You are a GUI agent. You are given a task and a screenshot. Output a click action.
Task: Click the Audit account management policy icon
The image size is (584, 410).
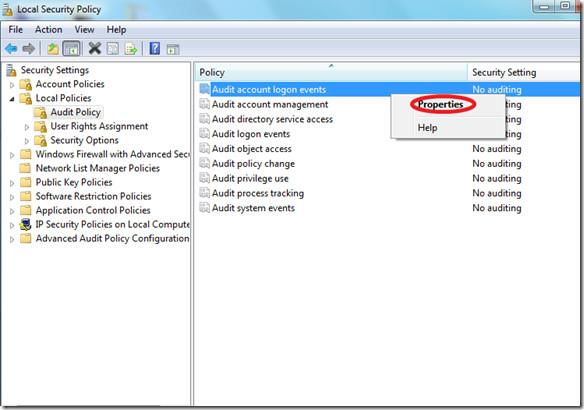click(x=204, y=104)
